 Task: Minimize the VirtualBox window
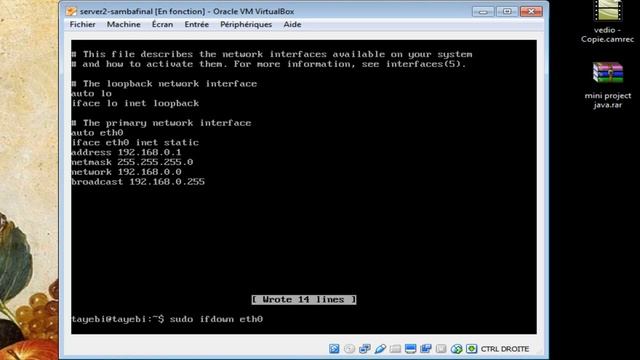tap(483, 11)
